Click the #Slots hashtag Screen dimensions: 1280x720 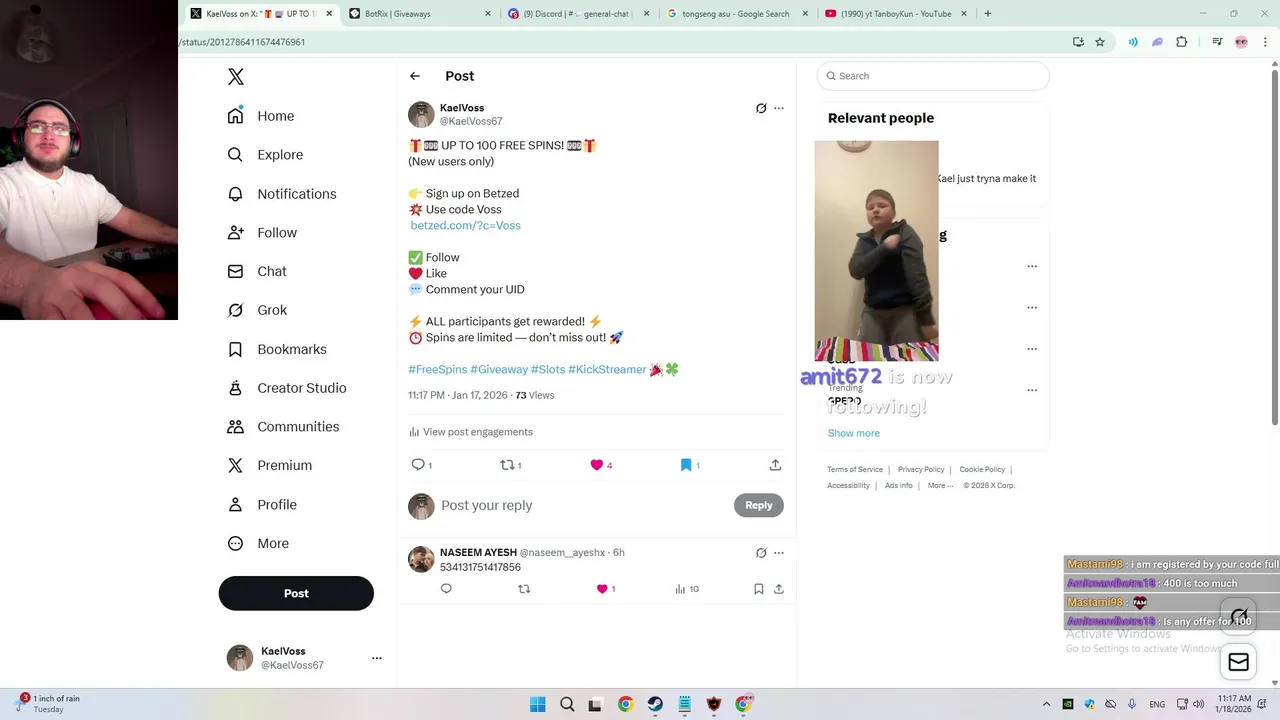pos(548,369)
